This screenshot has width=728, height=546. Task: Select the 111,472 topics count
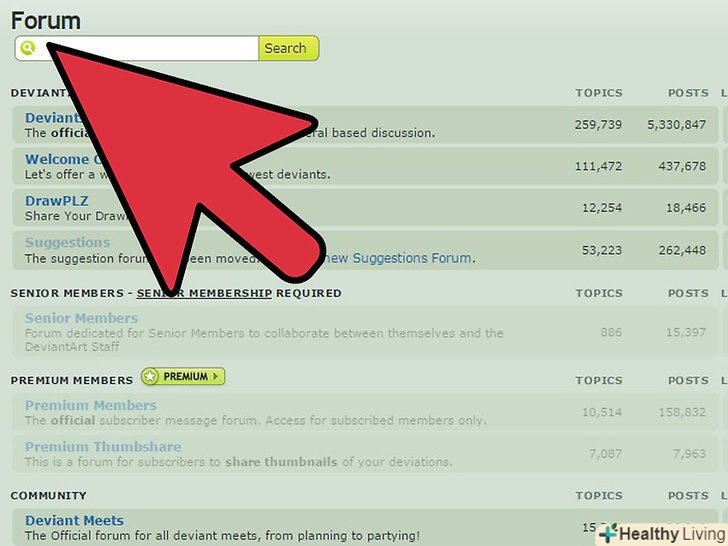point(598,166)
